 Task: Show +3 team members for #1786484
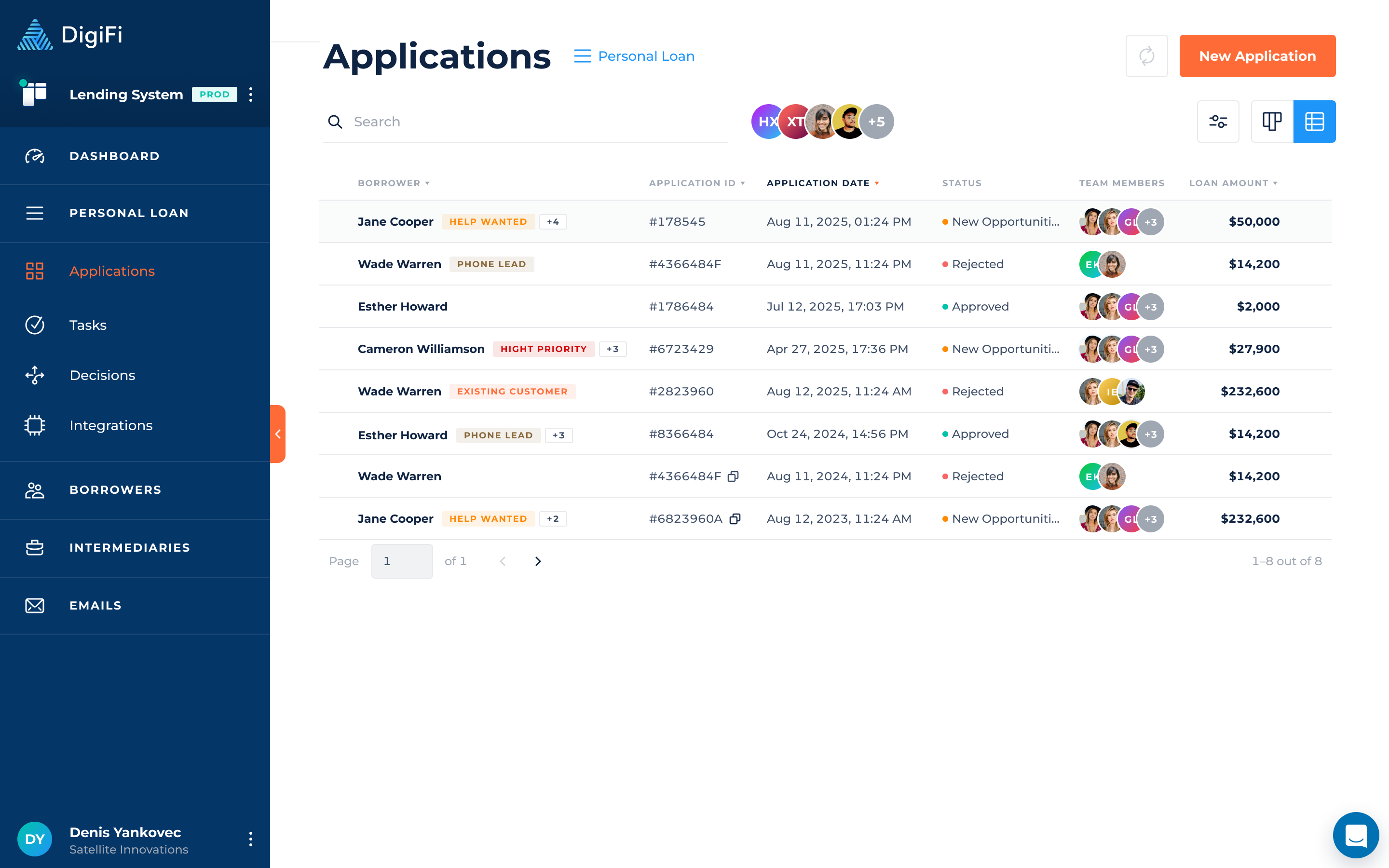(x=1150, y=307)
